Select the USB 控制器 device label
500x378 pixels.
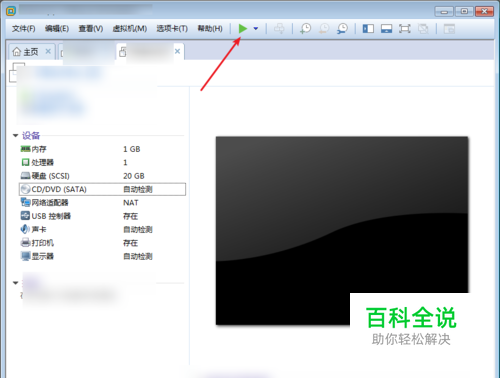click(51, 216)
